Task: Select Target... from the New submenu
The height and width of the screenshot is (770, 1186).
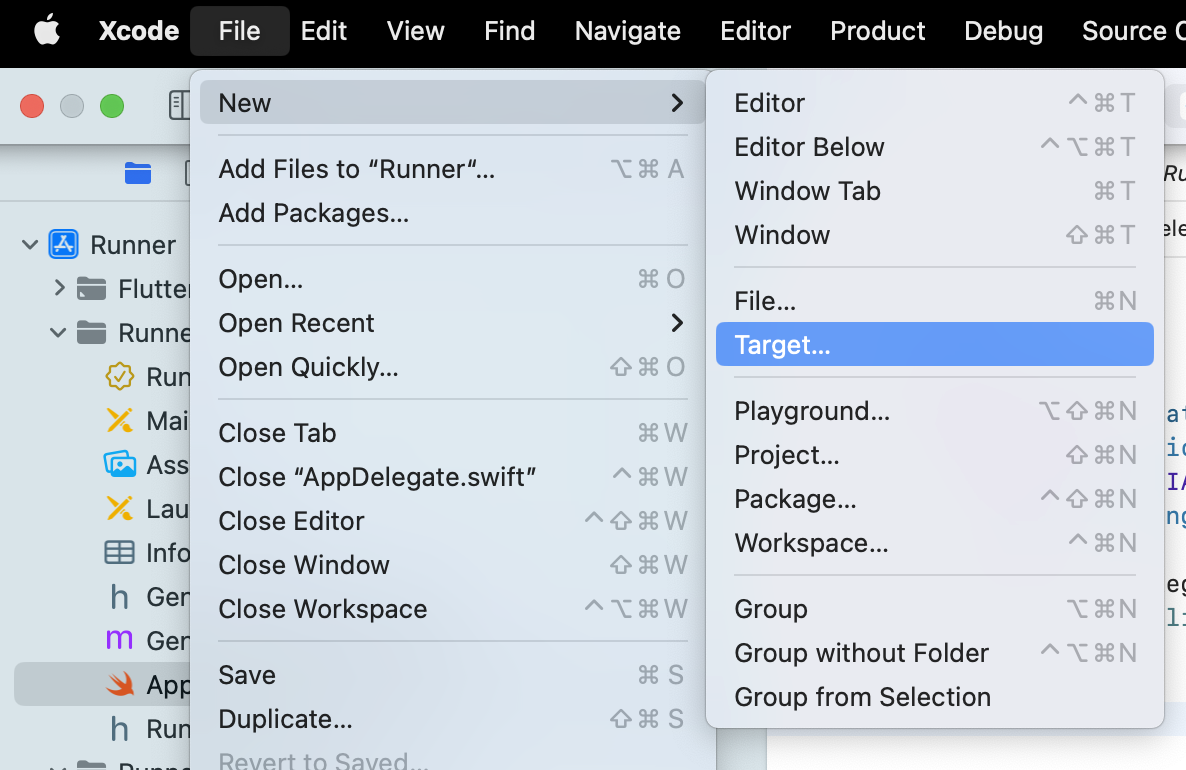Action: pyautogui.click(x=786, y=344)
